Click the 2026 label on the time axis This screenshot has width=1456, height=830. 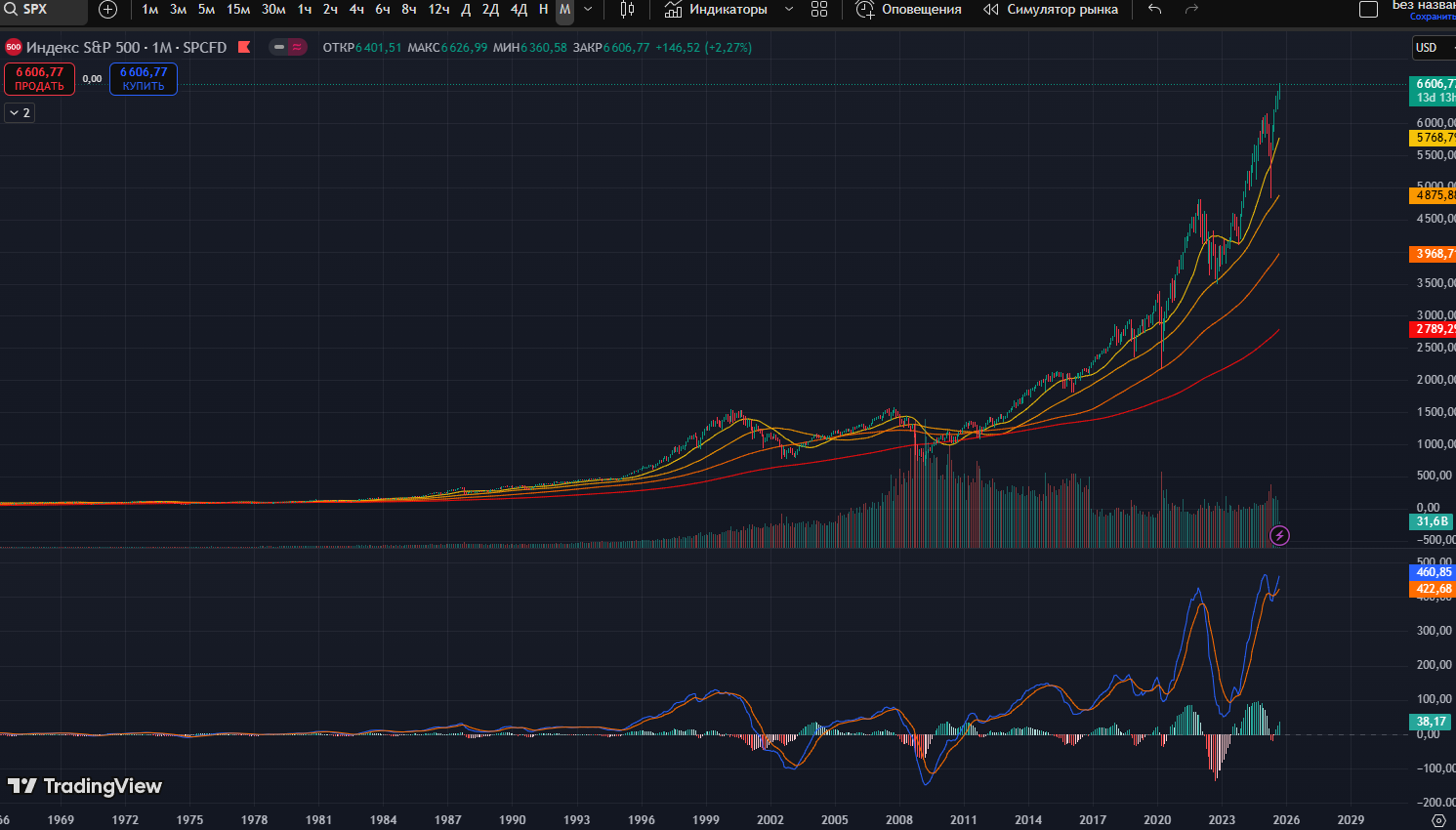pyautogui.click(x=1286, y=819)
